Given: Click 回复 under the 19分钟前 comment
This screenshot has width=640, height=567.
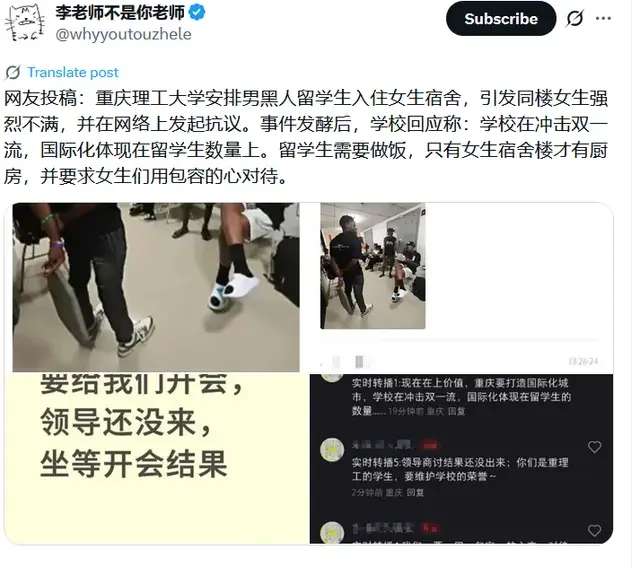Looking at the screenshot, I should [457, 411].
